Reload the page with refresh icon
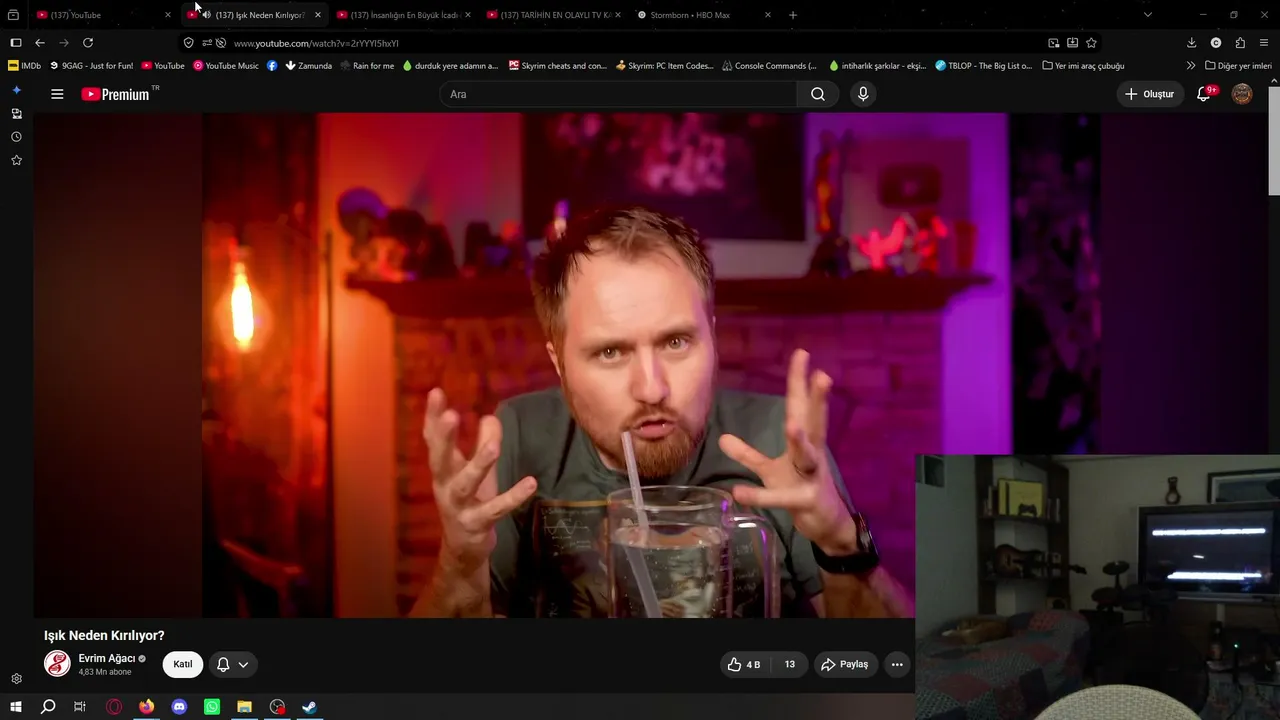1280x720 pixels. pyautogui.click(x=88, y=43)
